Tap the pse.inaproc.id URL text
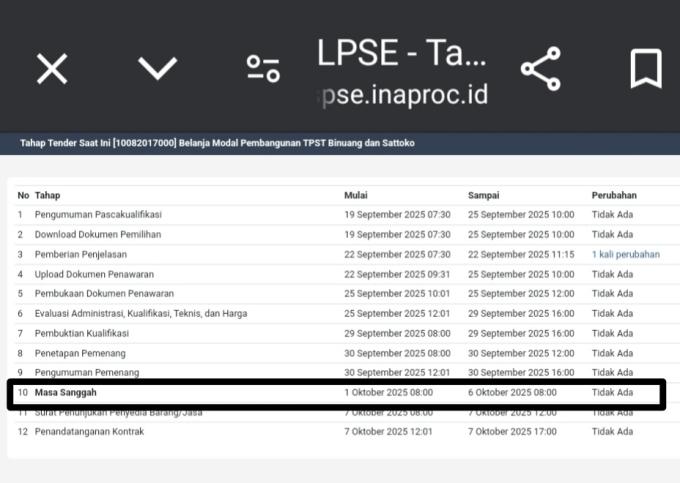Screen dimensions: 680x483 pyautogui.click(x=401, y=95)
